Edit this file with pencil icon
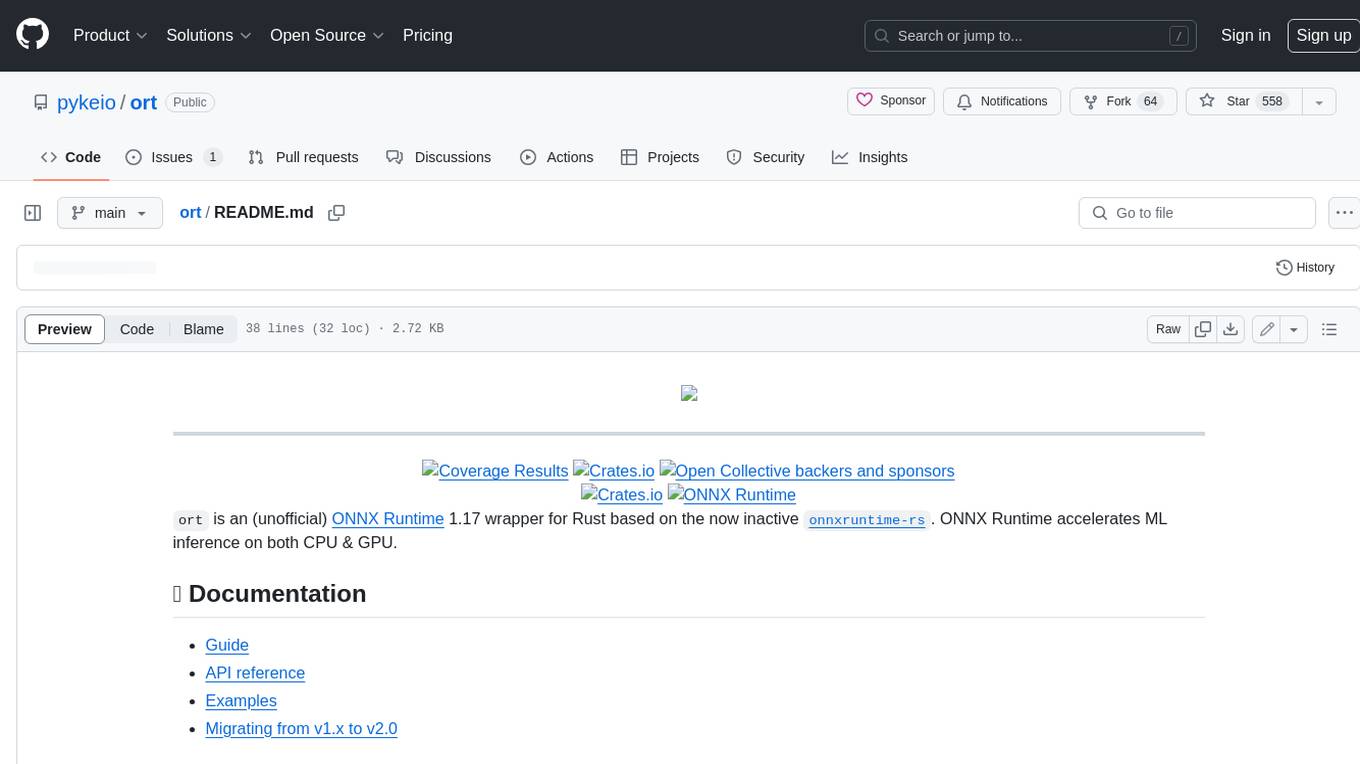The image size is (1360, 764). point(1267,329)
